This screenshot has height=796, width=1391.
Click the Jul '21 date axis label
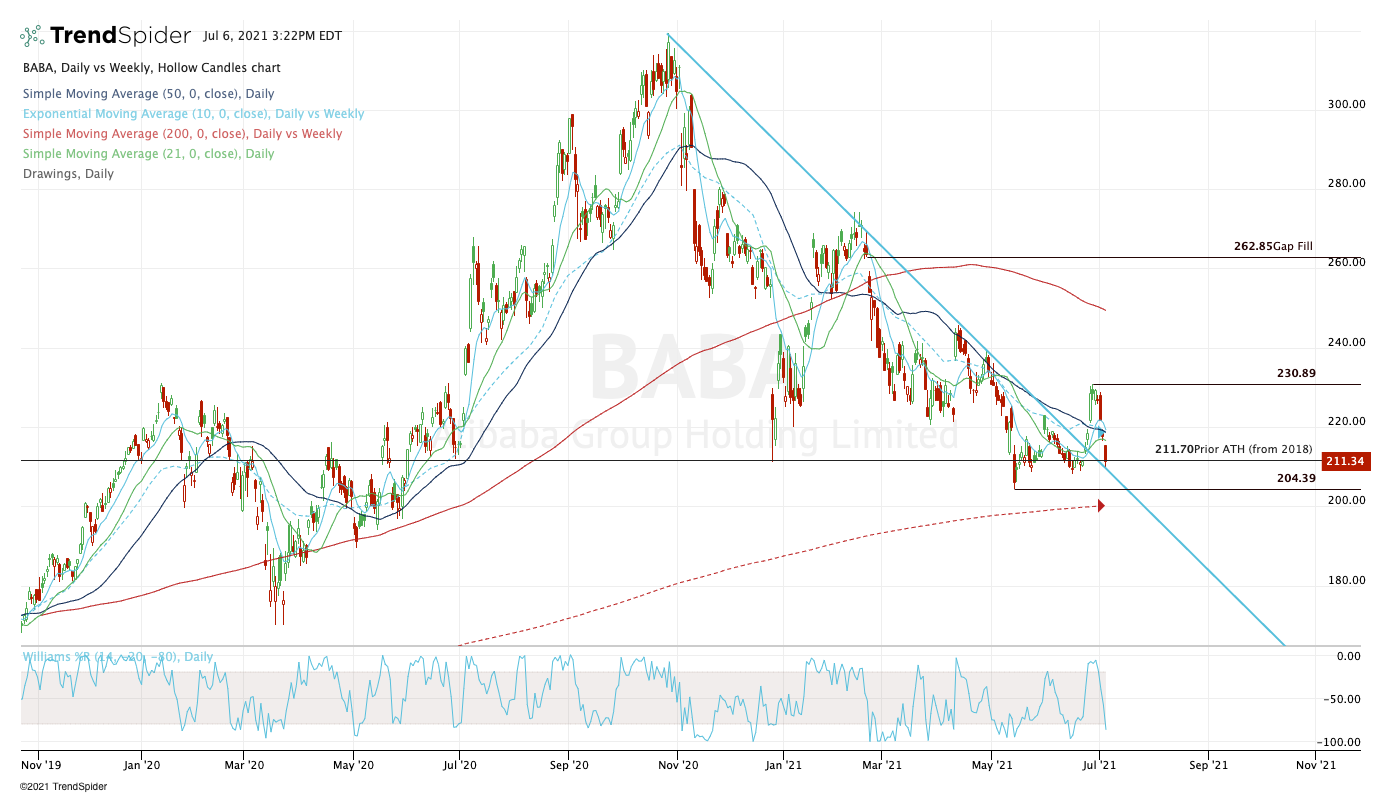point(1099,764)
